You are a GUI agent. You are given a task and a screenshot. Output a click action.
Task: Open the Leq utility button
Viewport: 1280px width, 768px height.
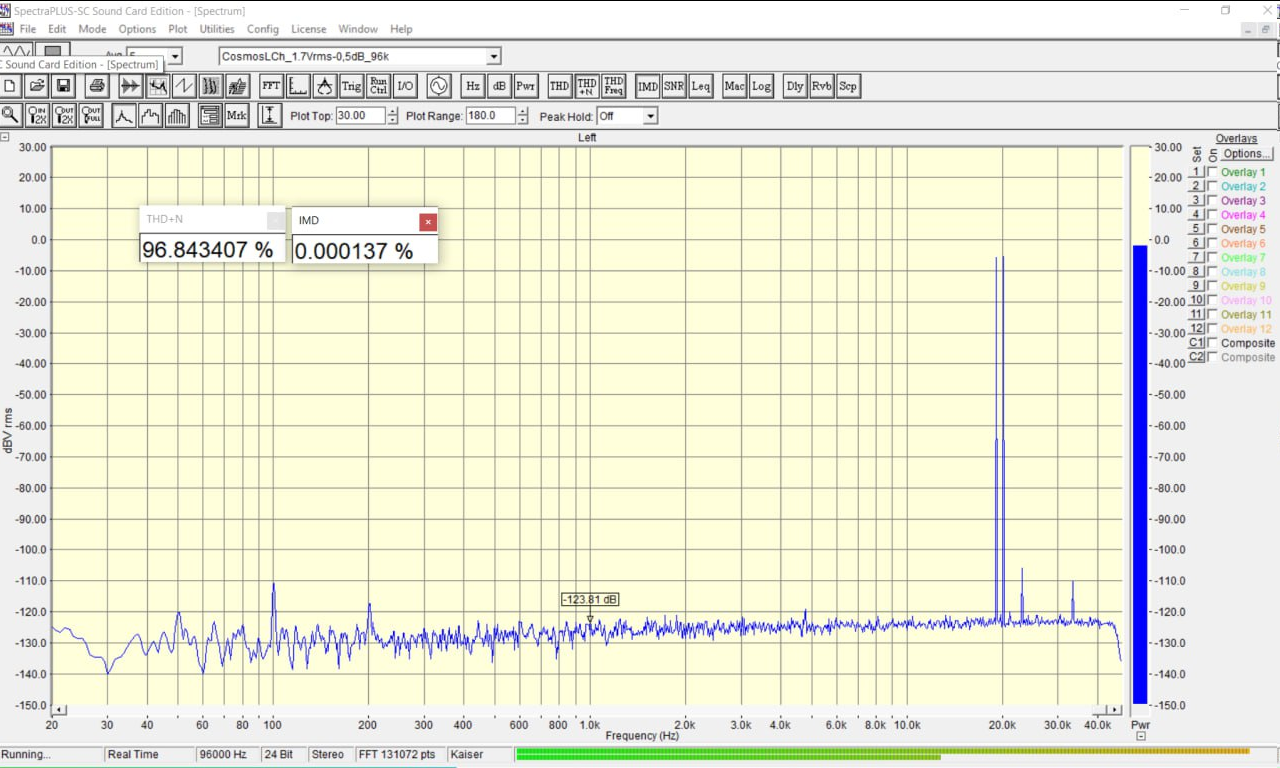pyautogui.click(x=701, y=86)
